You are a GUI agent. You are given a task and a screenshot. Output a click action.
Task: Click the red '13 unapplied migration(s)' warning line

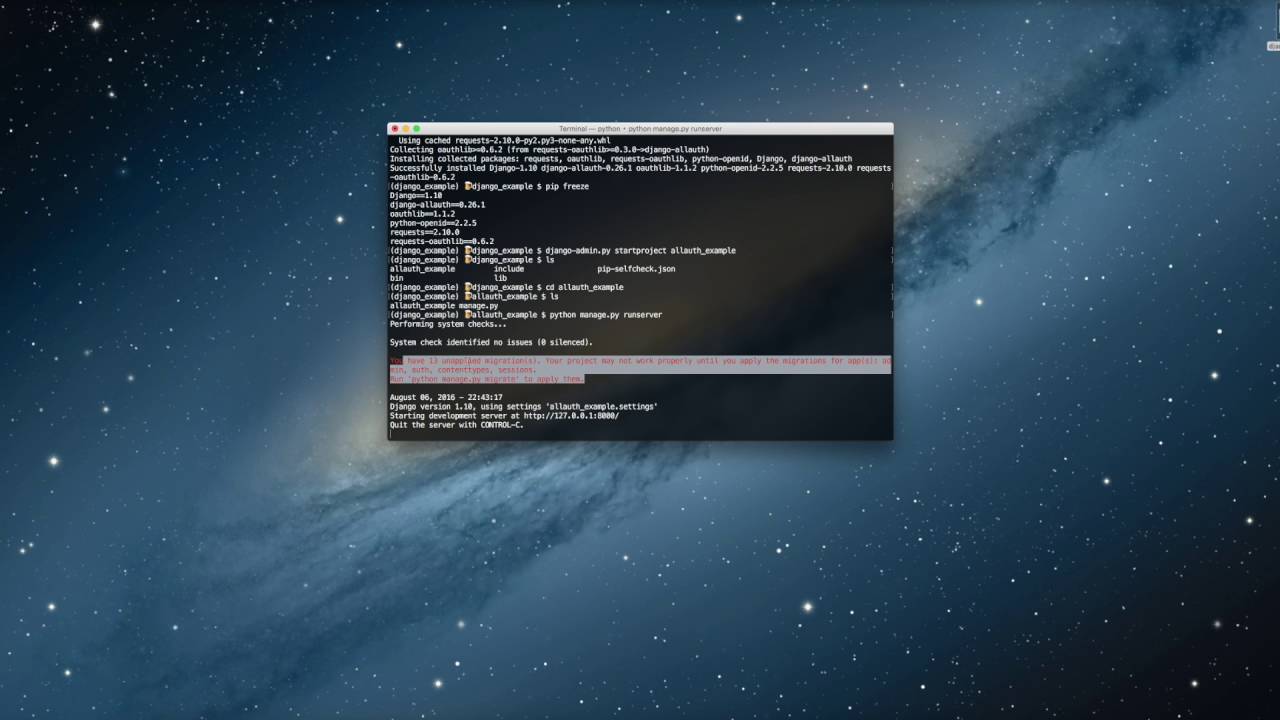(640, 360)
